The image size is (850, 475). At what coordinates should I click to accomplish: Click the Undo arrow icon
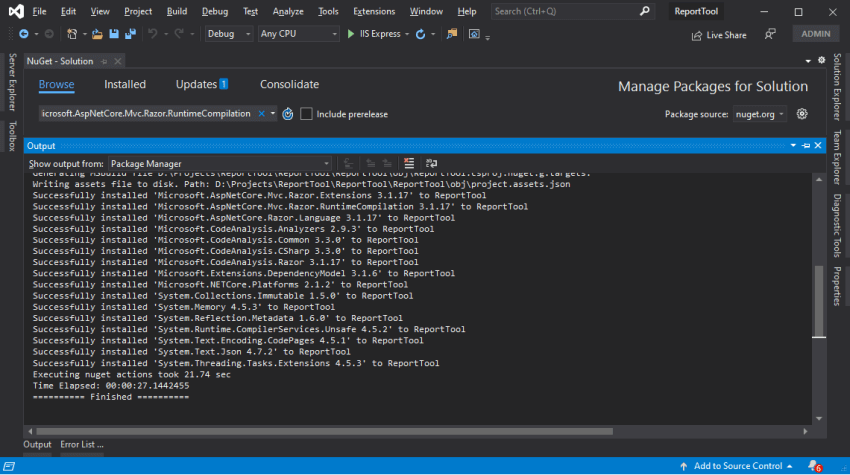(153, 34)
